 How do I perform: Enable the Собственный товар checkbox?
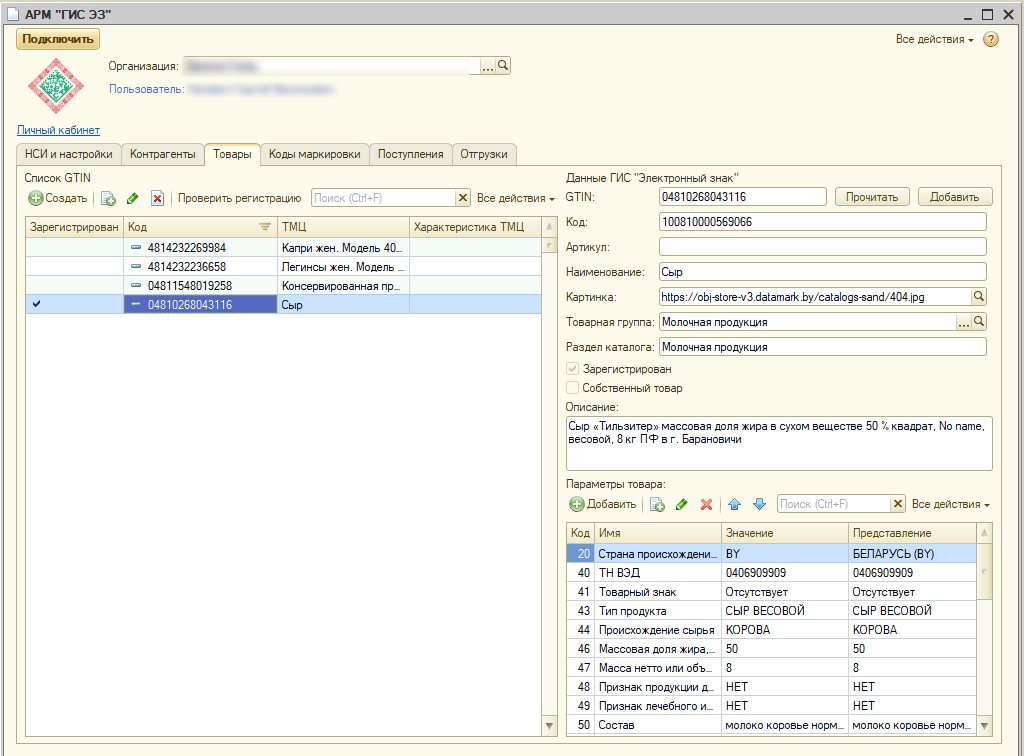573,388
